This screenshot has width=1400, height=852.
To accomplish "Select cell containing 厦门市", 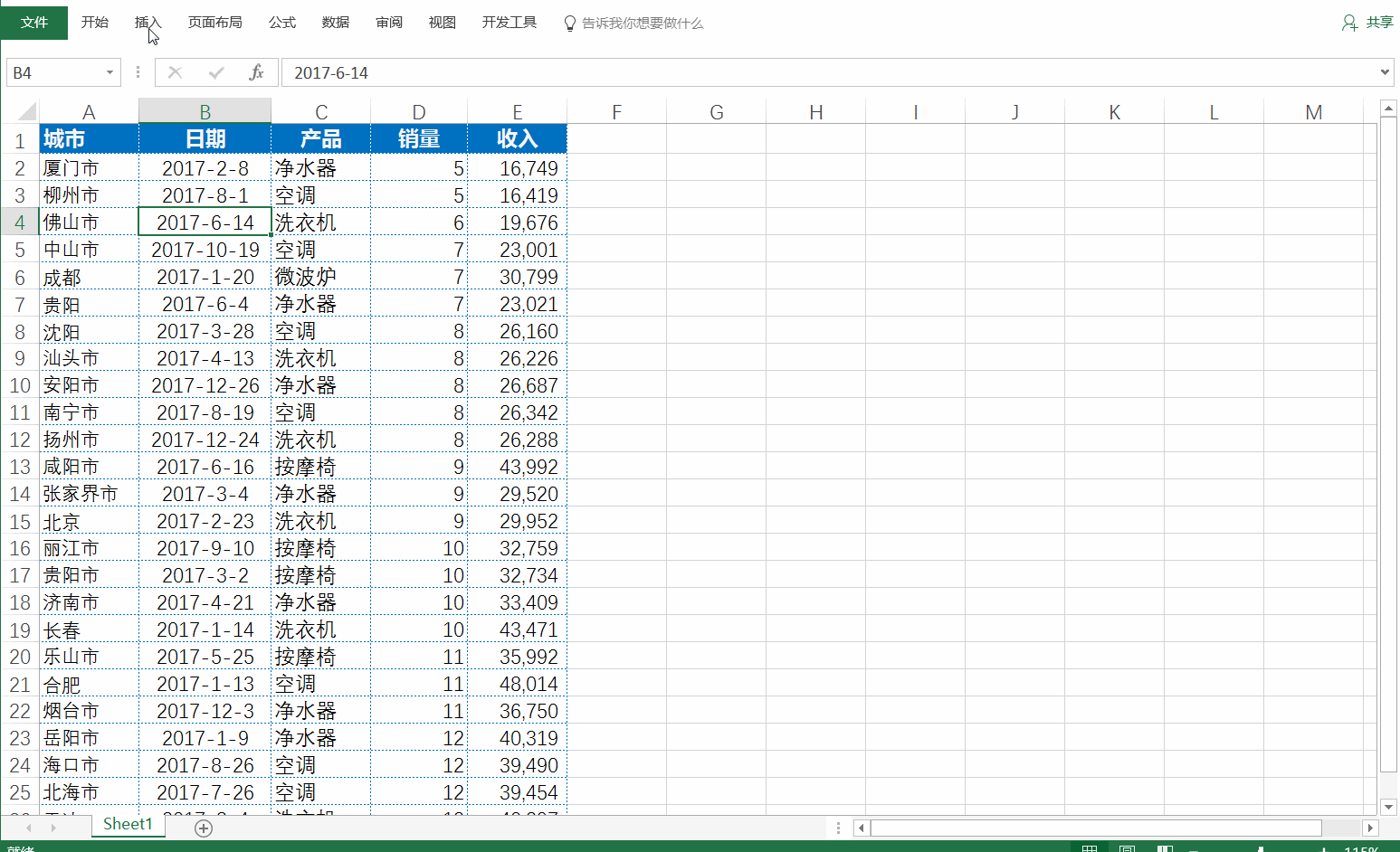I will pos(89,168).
